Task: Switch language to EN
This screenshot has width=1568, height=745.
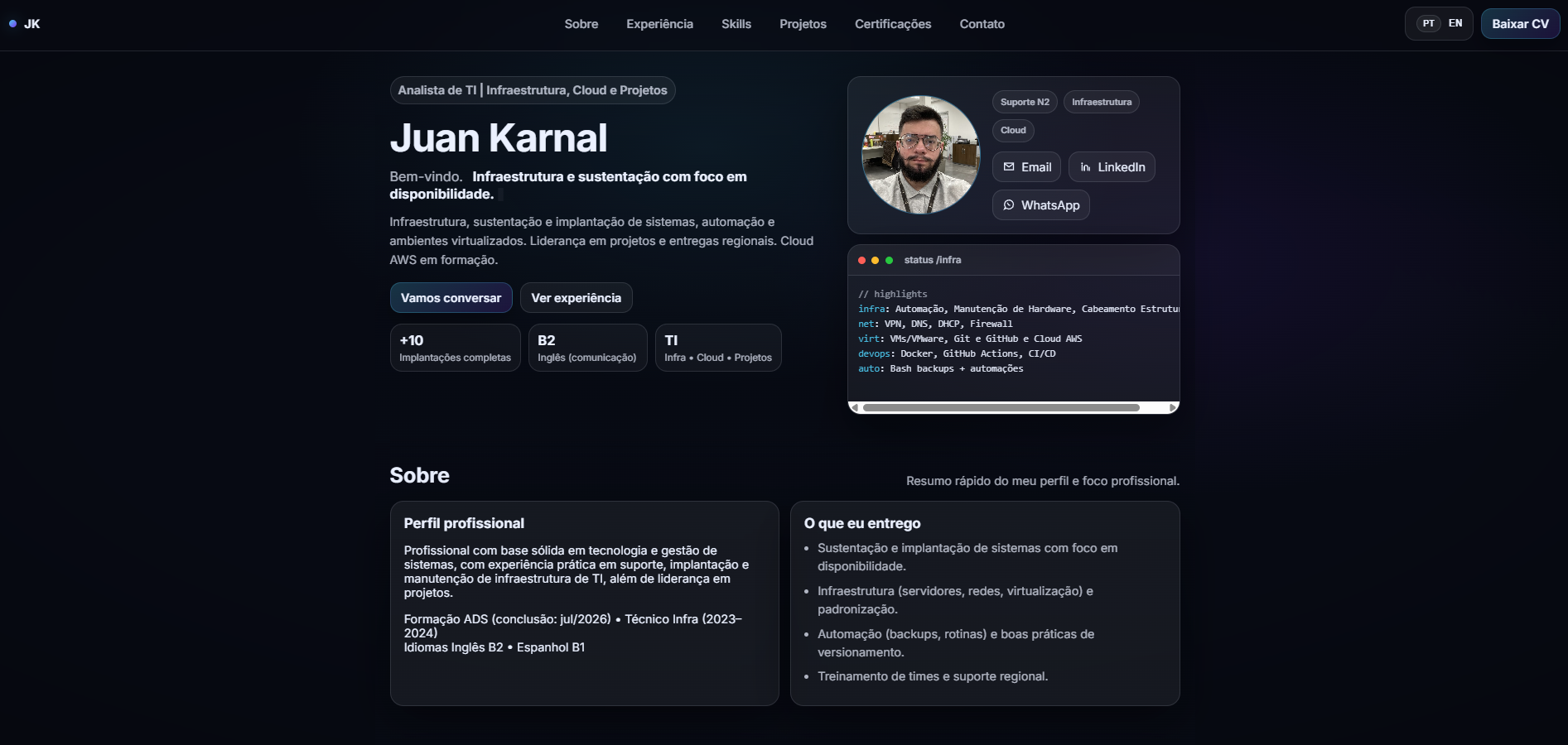Action: pos(1454,23)
